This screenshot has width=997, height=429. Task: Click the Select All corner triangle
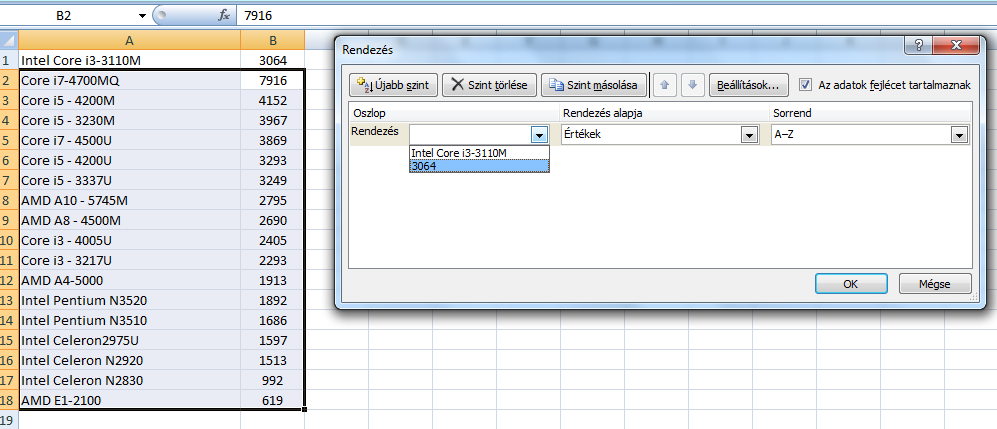point(9,41)
